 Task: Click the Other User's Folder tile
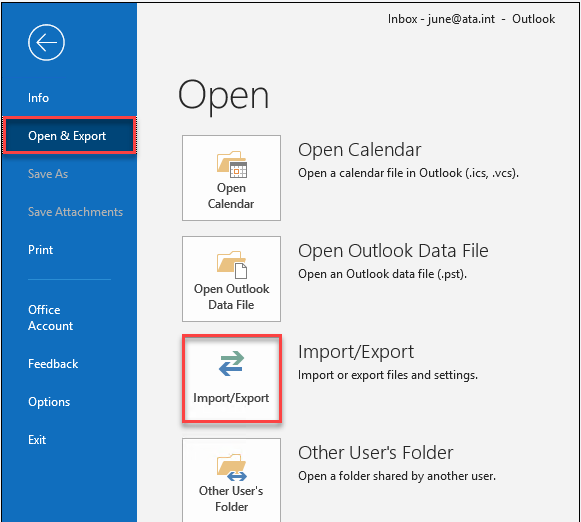231,480
